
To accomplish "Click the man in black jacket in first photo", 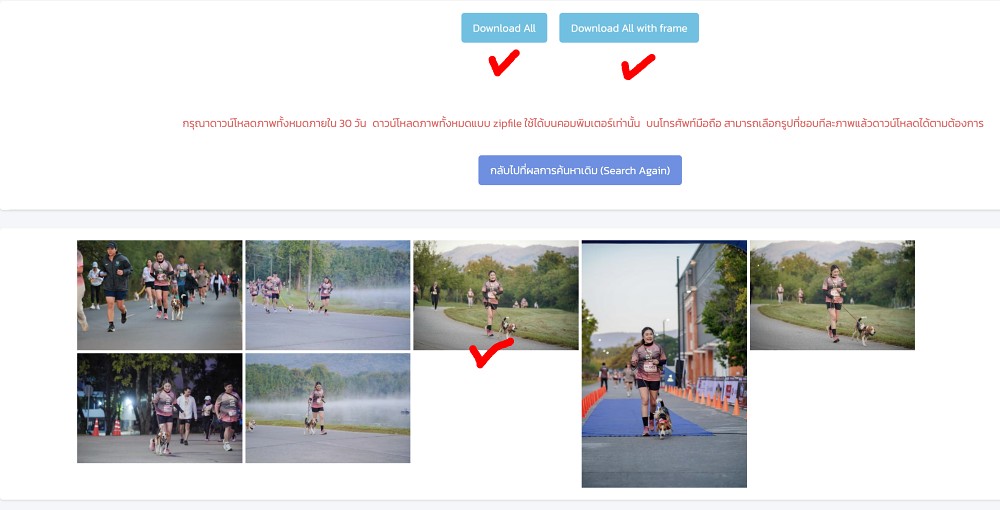I will tap(115, 286).
